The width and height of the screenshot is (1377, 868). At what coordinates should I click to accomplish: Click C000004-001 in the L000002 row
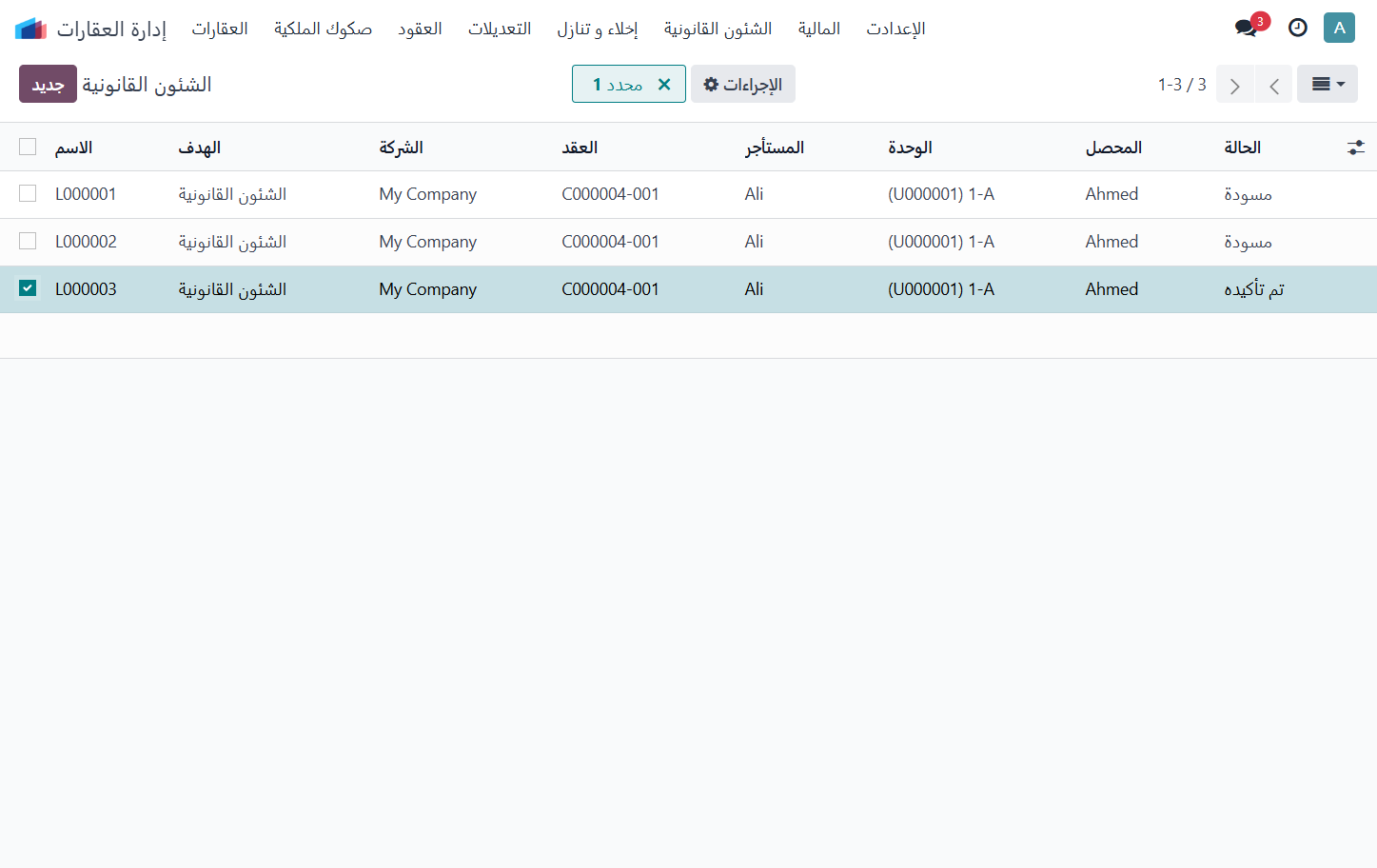point(610,242)
